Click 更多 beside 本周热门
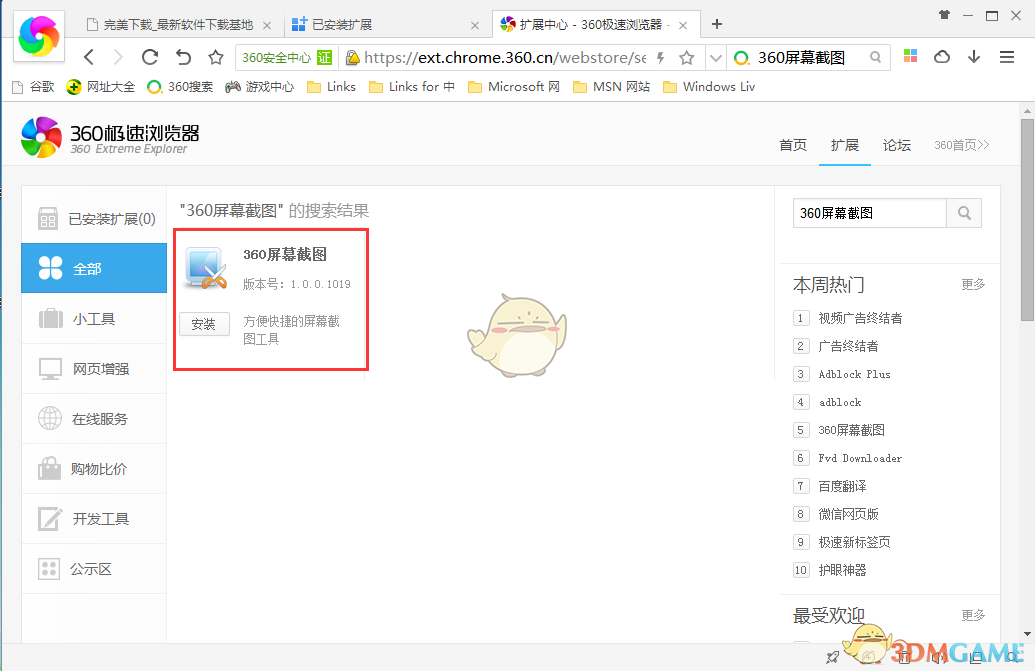 pos(973,284)
